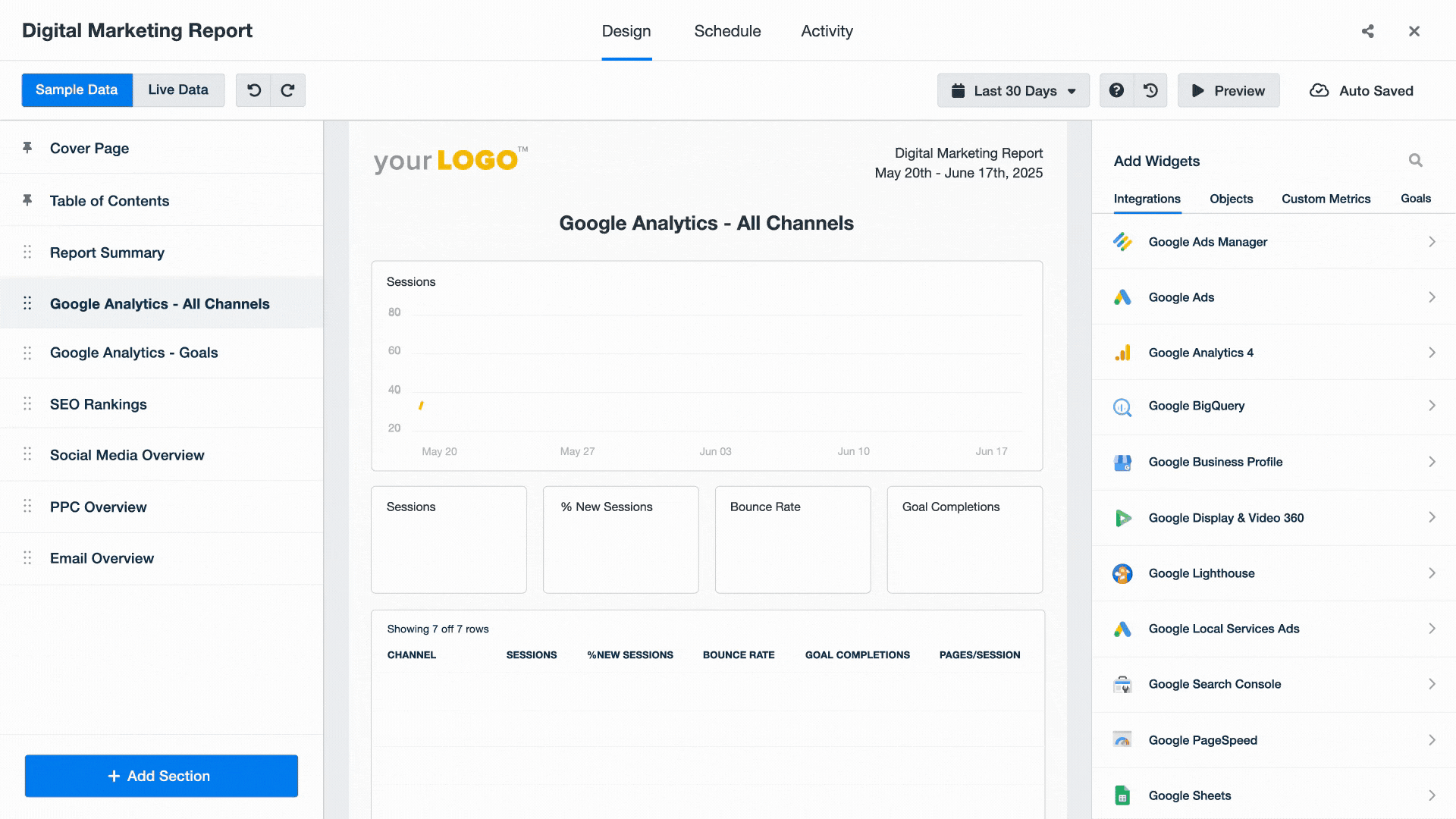1456x819 pixels.
Task: Select the Sample Data toggle
Action: click(x=77, y=89)
